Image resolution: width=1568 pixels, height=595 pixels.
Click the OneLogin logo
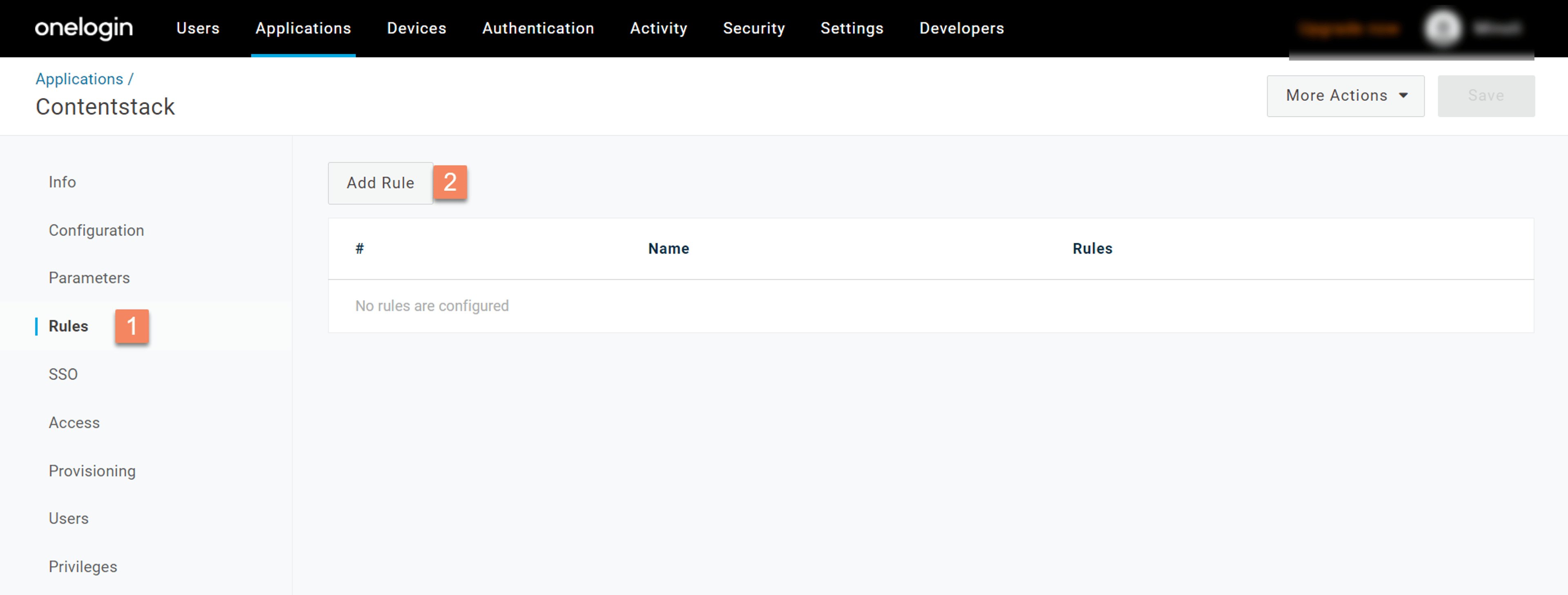tap(83, 28)
